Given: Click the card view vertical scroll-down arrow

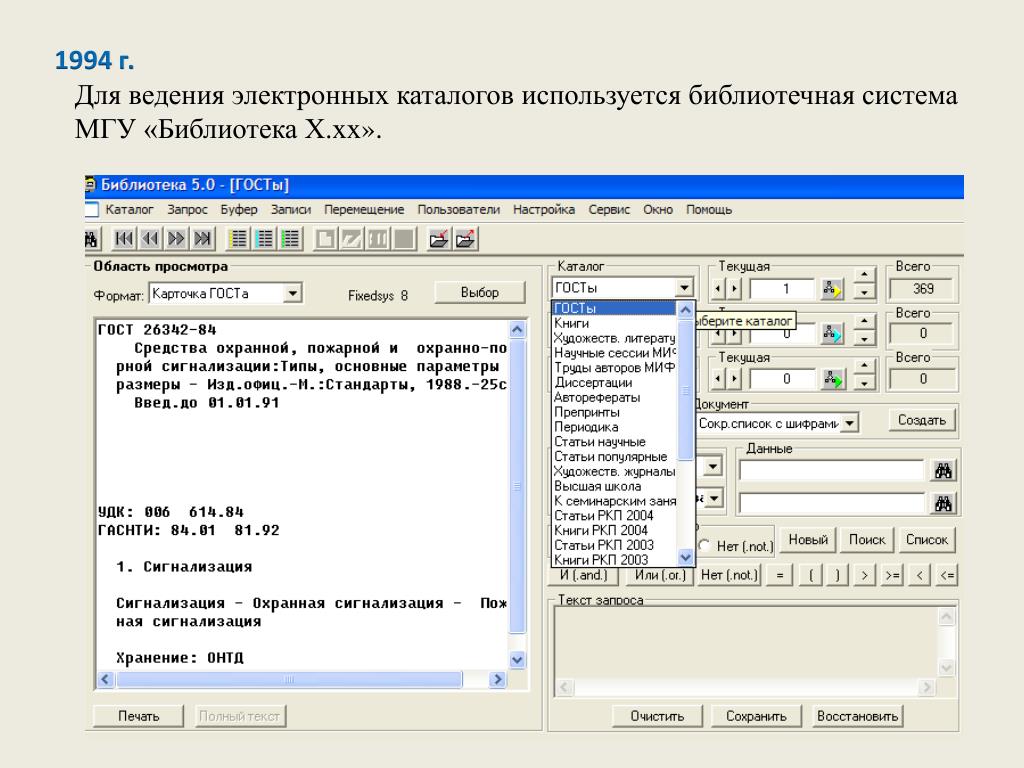Looking at the screenshot, I should pos(517,660).
